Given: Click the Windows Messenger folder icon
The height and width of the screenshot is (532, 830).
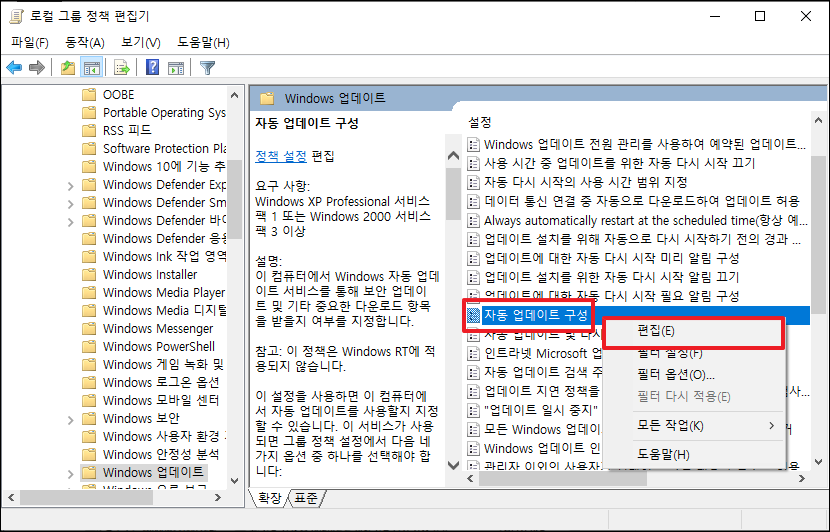Looking at the screenshot, I should pyautogui.click(x=89, y=328).
